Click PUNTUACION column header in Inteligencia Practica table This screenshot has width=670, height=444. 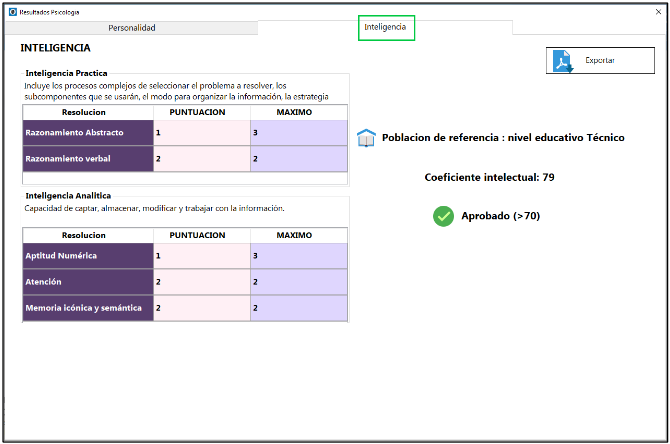201,113
